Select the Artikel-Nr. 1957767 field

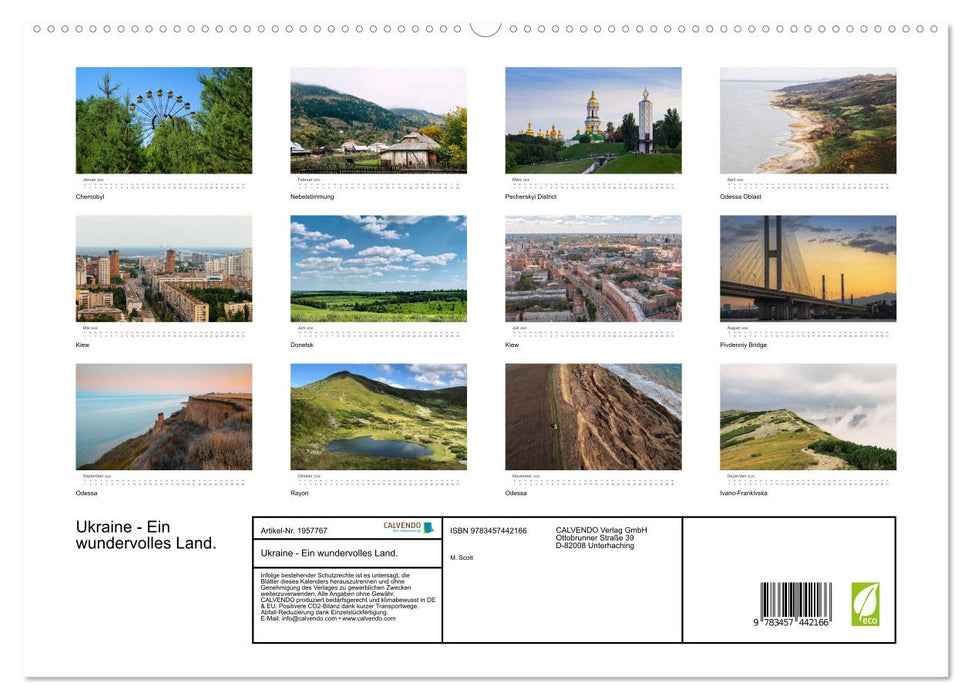(294, 529)
